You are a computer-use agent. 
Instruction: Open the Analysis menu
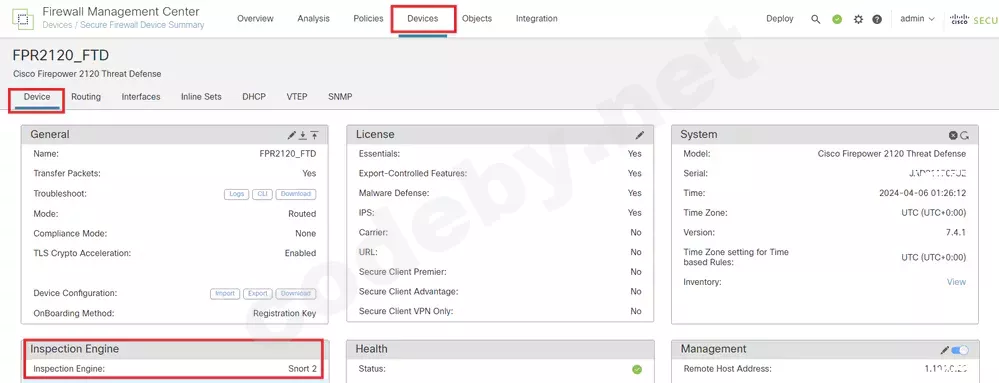pos(313,18)
